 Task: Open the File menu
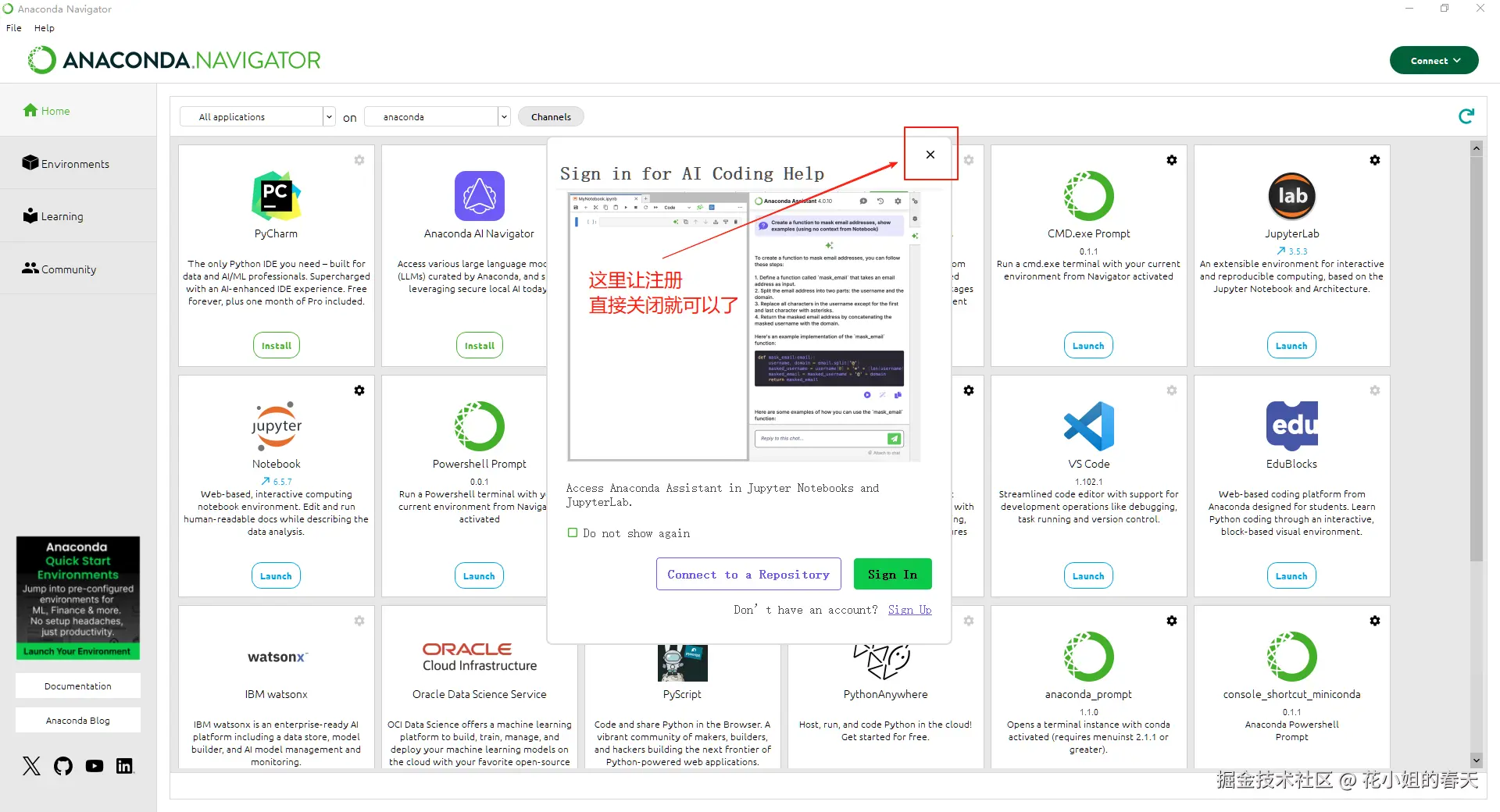click(14, 28)
